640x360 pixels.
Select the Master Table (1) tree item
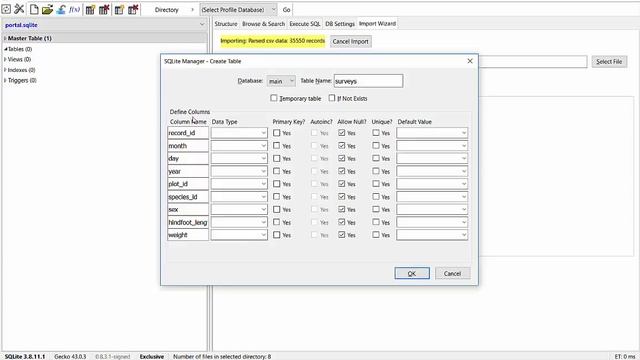[30, 38]
